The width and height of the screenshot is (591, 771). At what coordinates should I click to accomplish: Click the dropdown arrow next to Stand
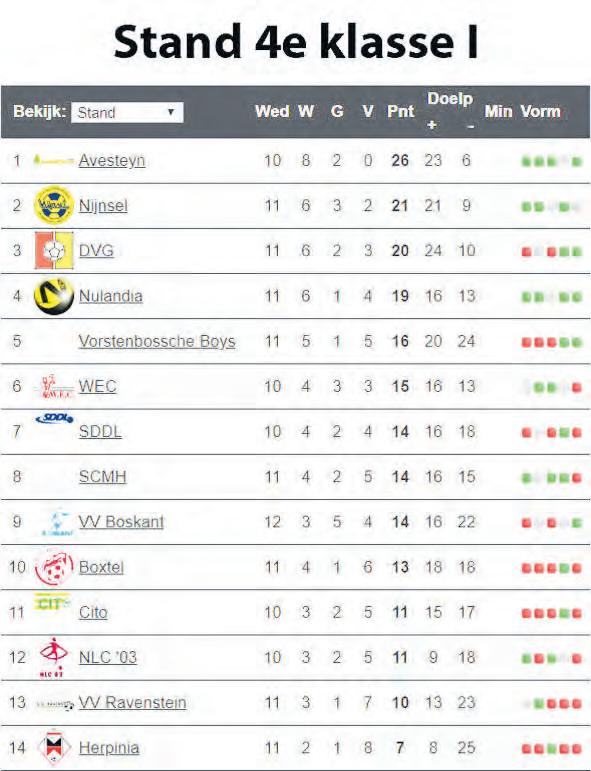[171, 112]
